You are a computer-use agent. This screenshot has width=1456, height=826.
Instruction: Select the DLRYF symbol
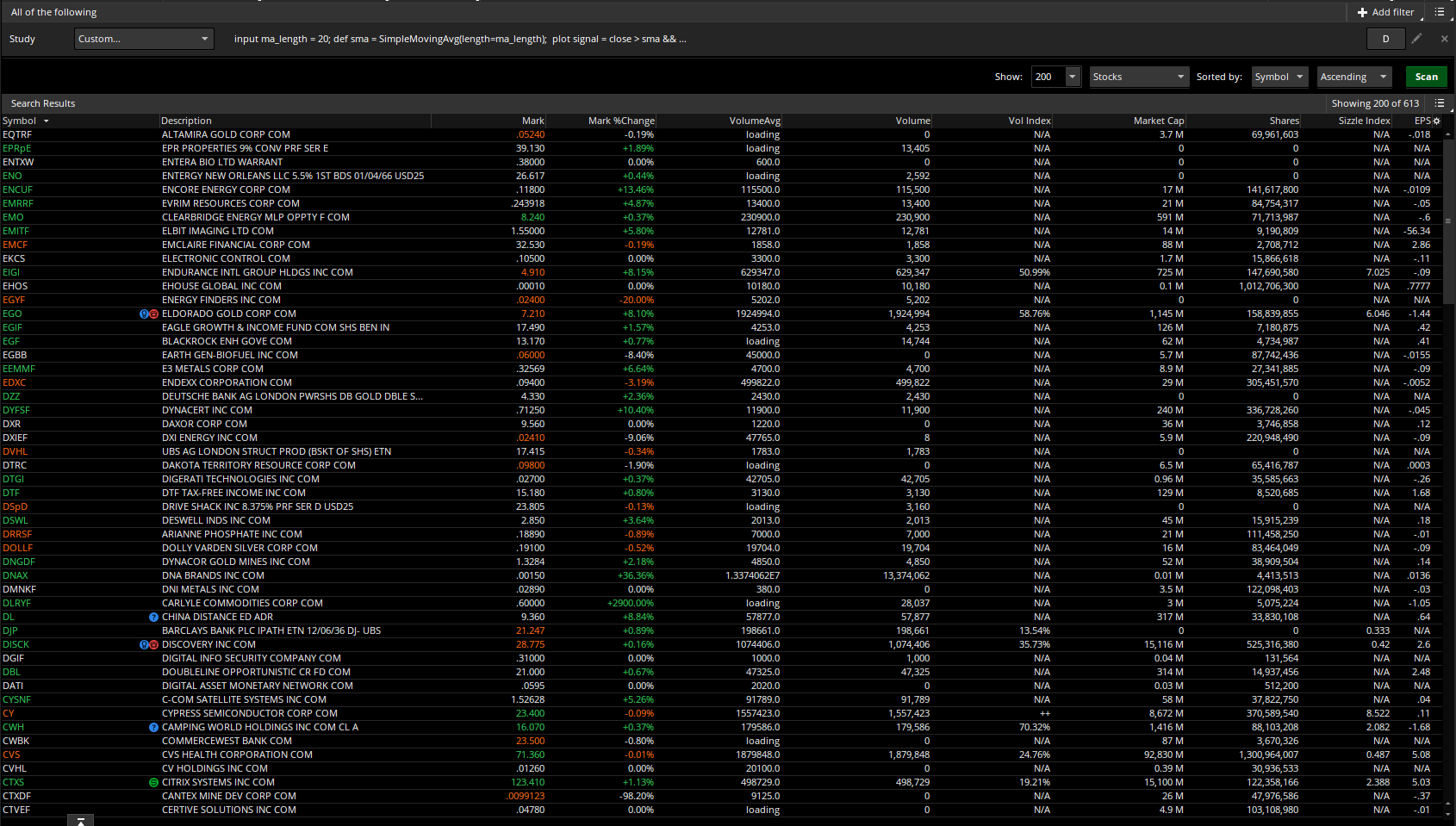coord(16,604)
